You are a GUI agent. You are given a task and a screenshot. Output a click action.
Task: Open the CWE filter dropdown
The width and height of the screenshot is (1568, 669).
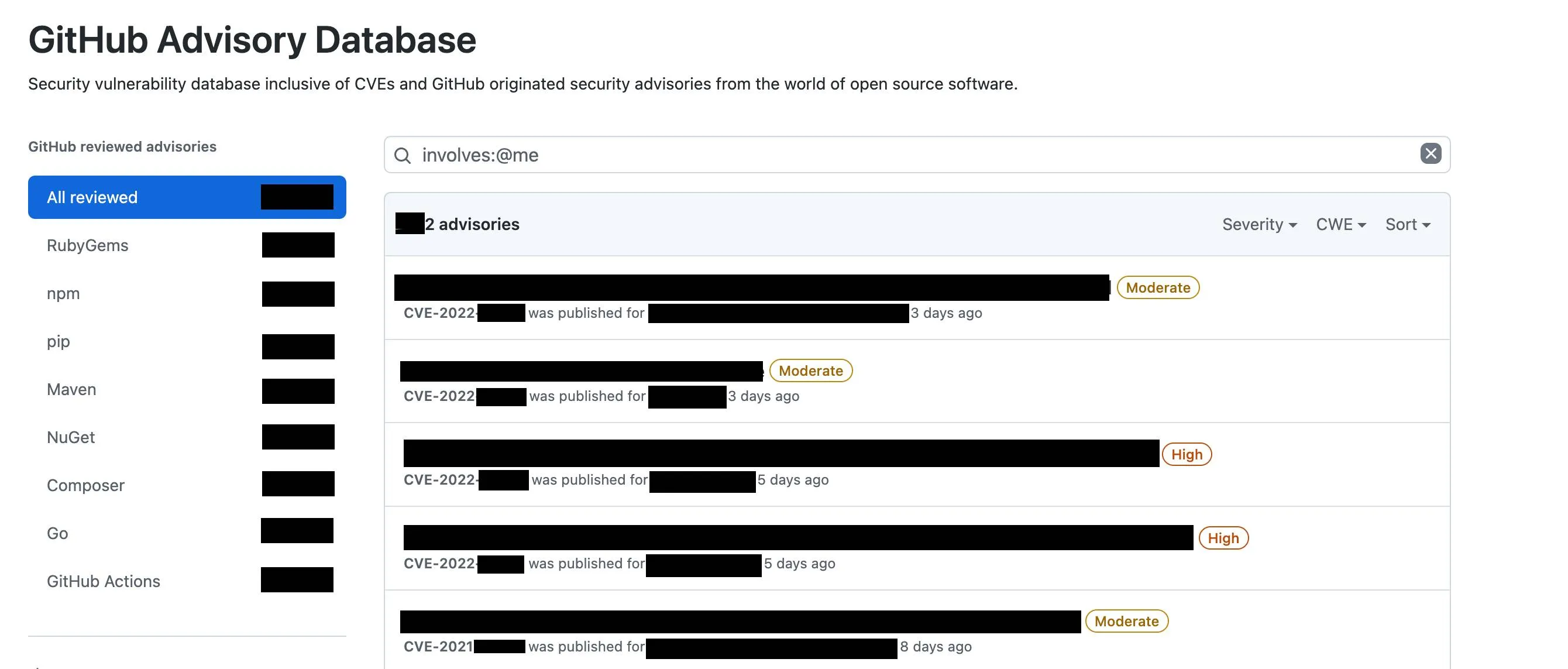1340,224
